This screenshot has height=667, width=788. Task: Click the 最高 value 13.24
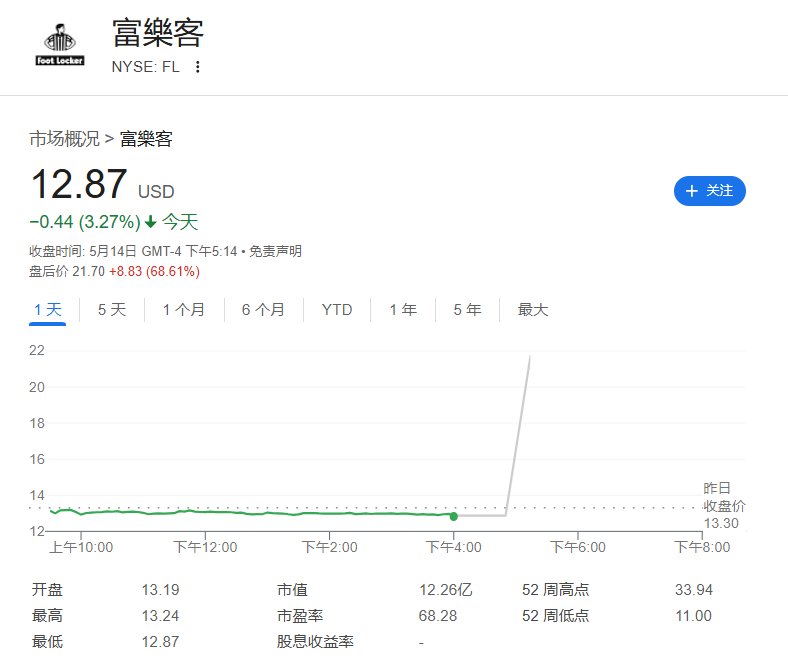click(x=160, y=616)
